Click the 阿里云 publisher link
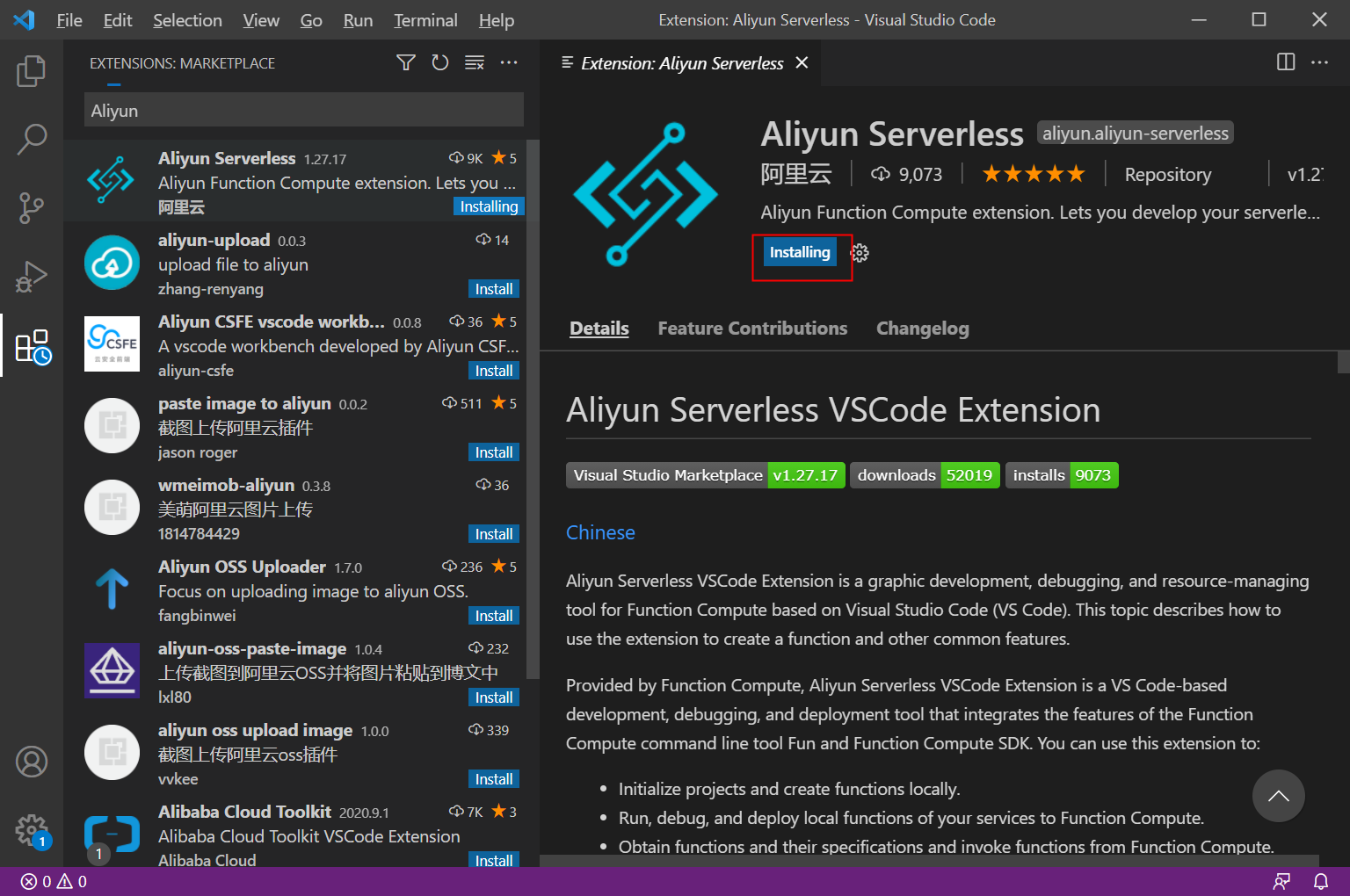This screenshot has height=896, width=1350. point(796,174)
